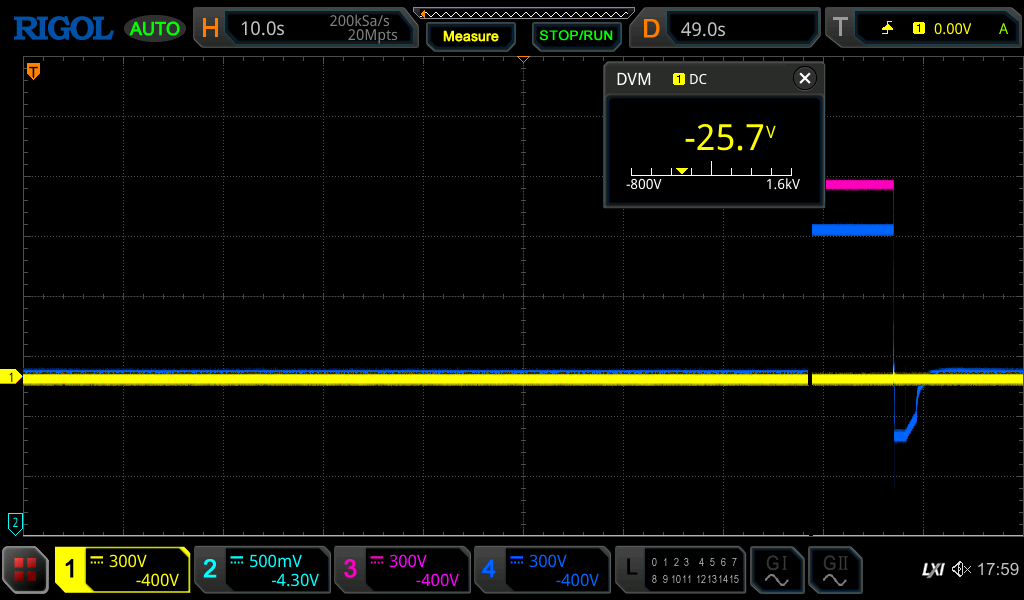Image resolution: width=1024 pixels, height=600 pixels.
Task: Toggle channel 2 cyan 500mV
Action: click(x=262, y=570)
